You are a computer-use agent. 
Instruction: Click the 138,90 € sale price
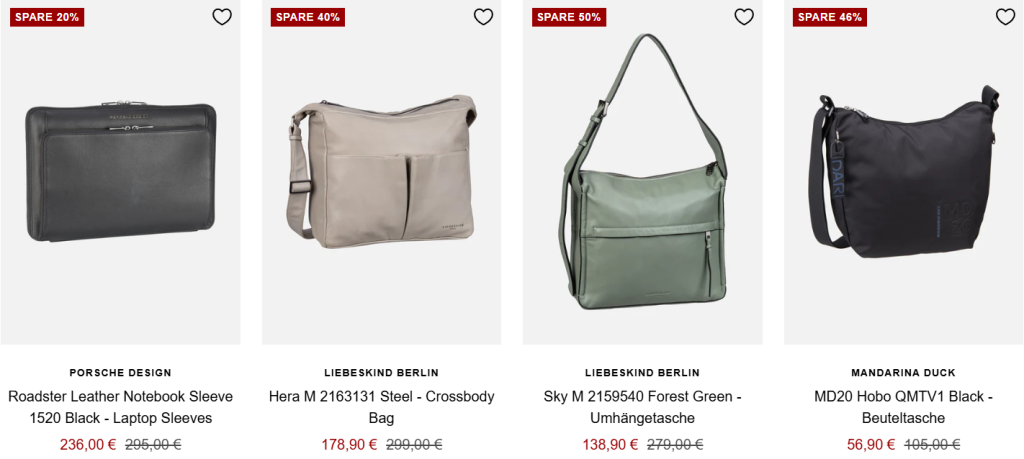(610, 445)
